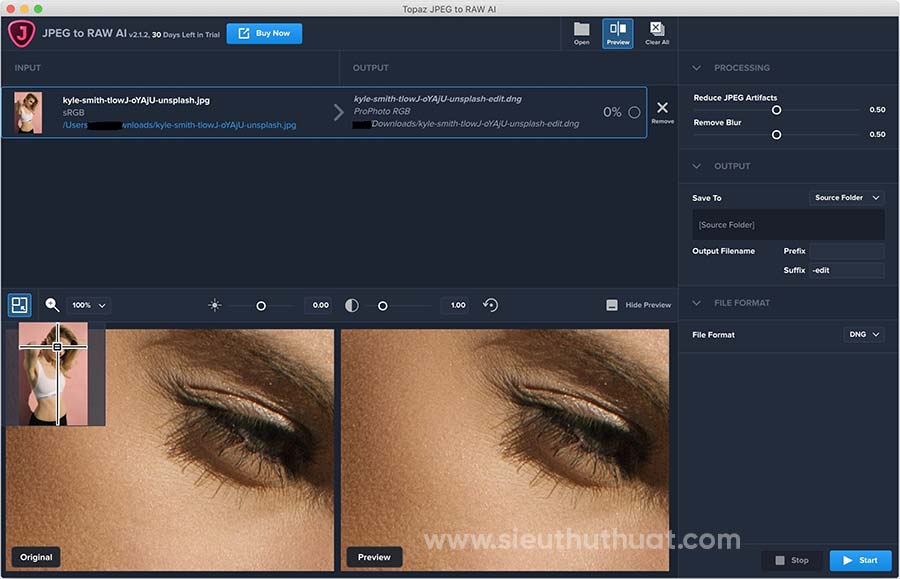Image resolution: width=900 pixels, height=579 pixels.
Task: Click the Suffix input field
Action: point(846,271)
